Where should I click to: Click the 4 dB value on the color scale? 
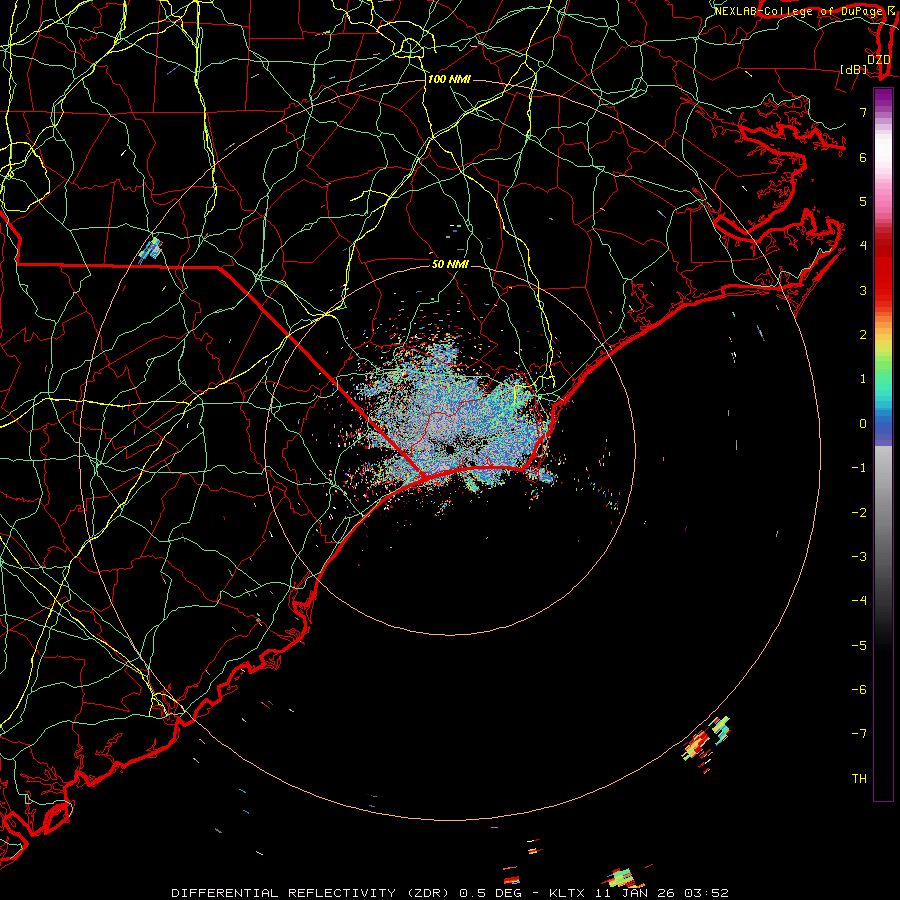[x=863, y=246]
